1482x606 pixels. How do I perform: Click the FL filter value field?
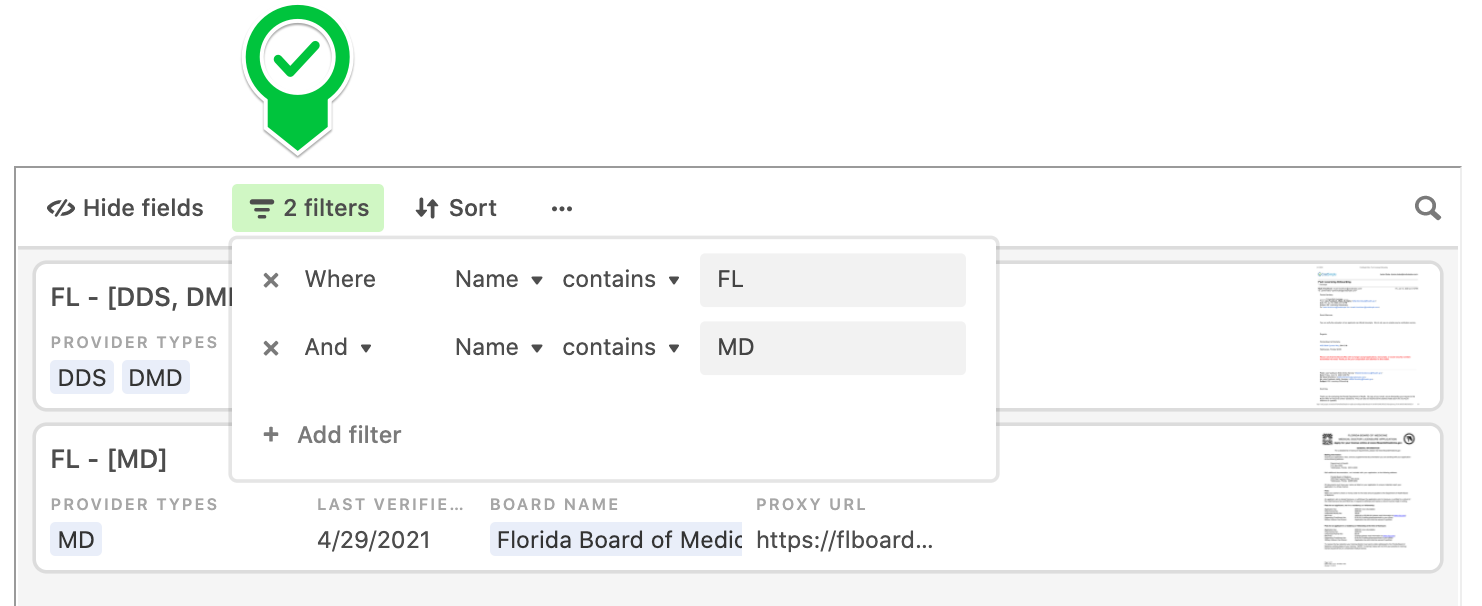[833, 280]
